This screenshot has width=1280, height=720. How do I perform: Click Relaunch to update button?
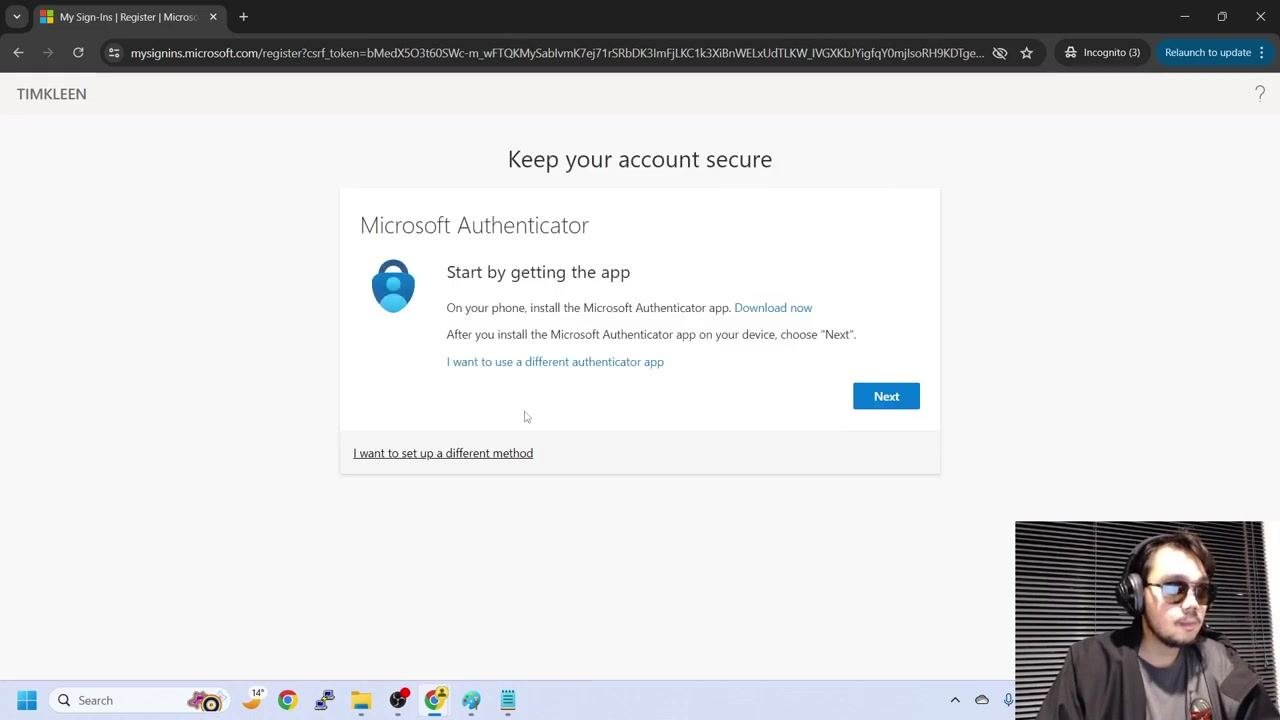(x=1207, y=53)
